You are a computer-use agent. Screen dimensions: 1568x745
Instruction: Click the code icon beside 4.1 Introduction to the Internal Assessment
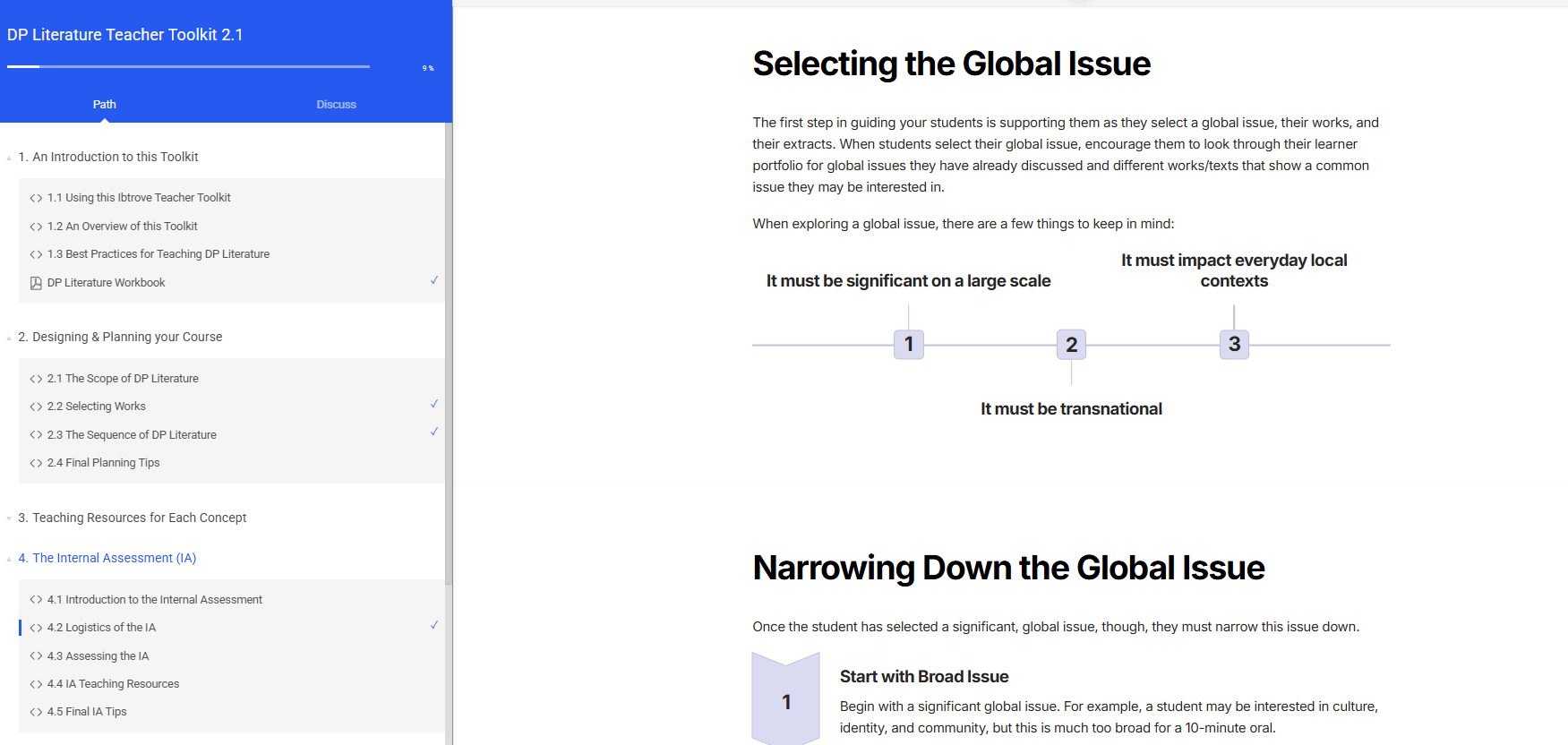coord(36,600)
